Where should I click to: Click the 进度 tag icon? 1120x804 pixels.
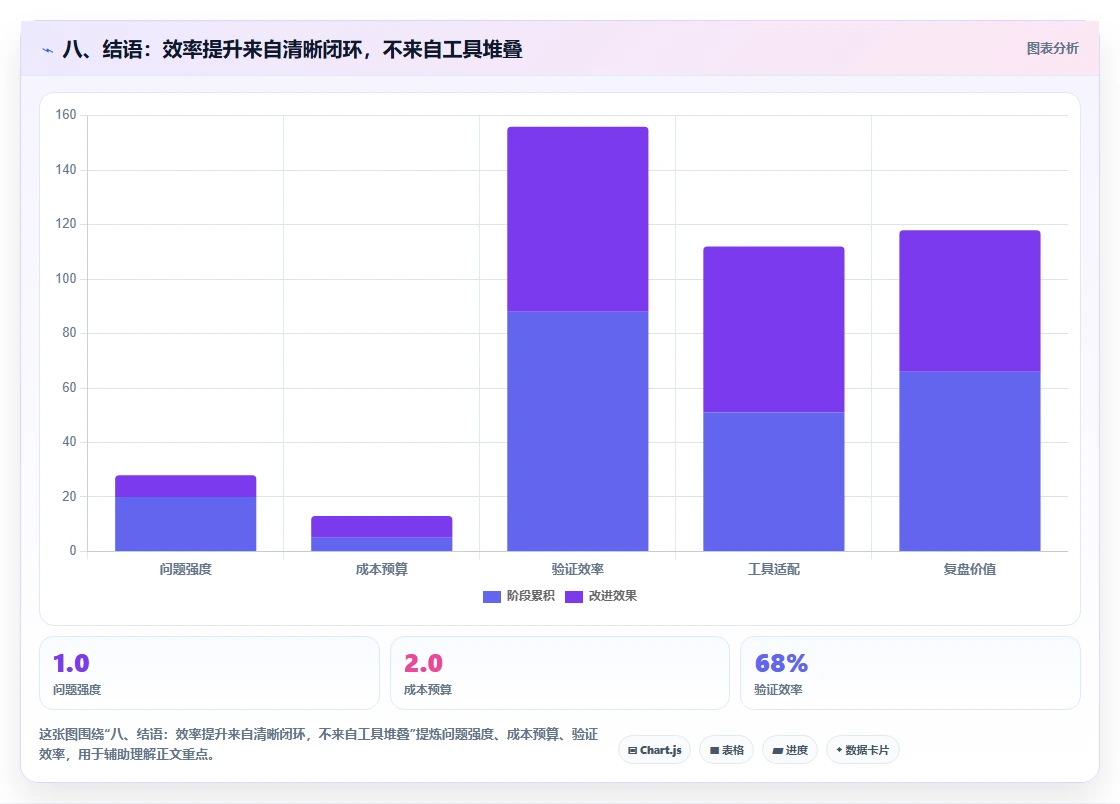pos(777,750)
